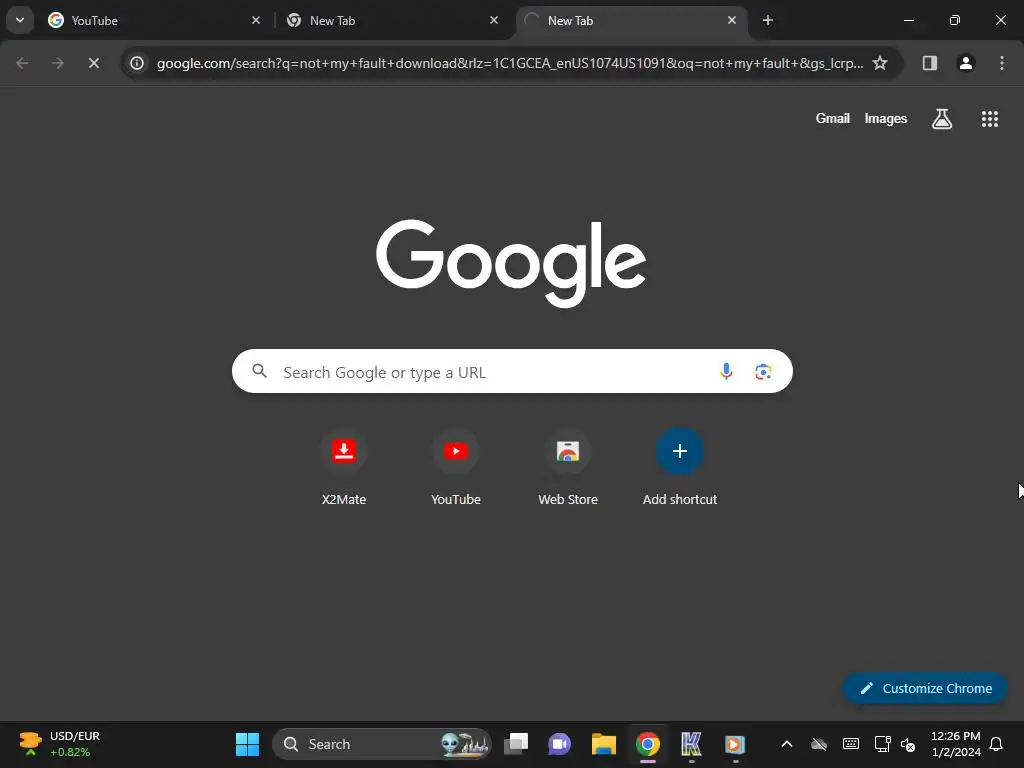
Task: Open Chrome three-dot menu
Action: [x=1001, y=63]
